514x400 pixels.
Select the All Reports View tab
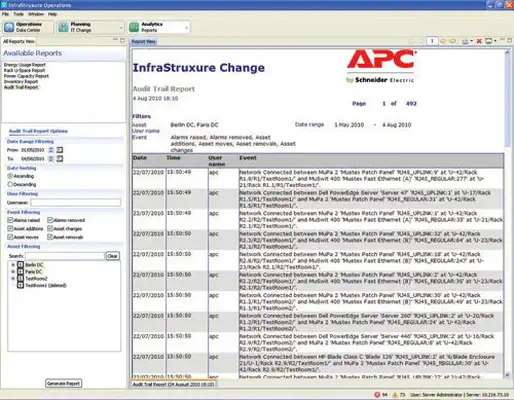click(19, 41)
